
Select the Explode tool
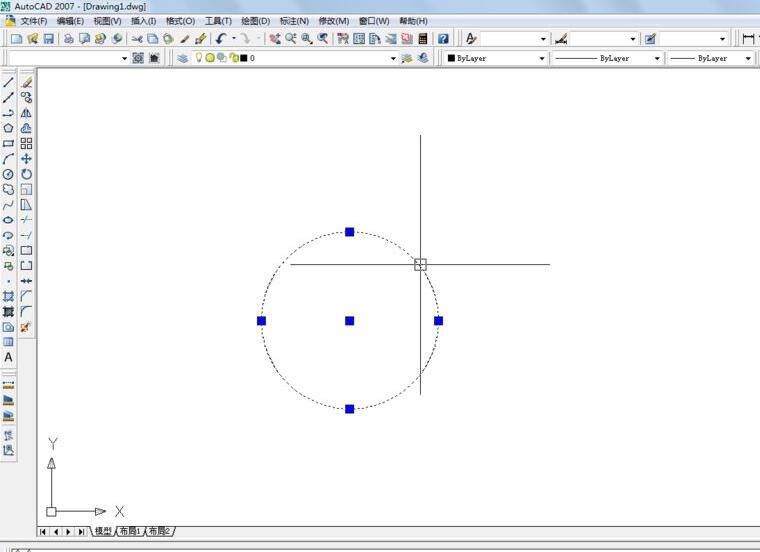pos(26,327)
